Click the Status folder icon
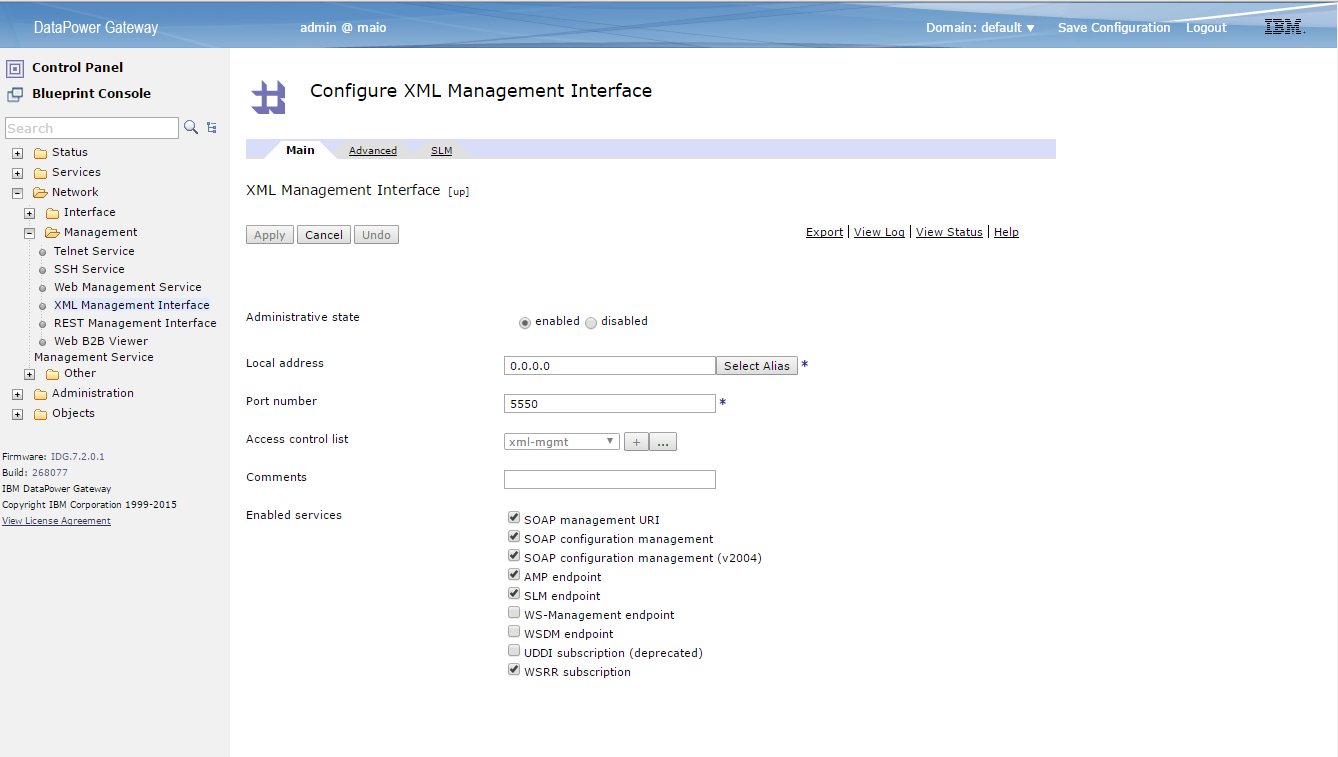This screenshot has width=1338, height=757. (40, 153)
